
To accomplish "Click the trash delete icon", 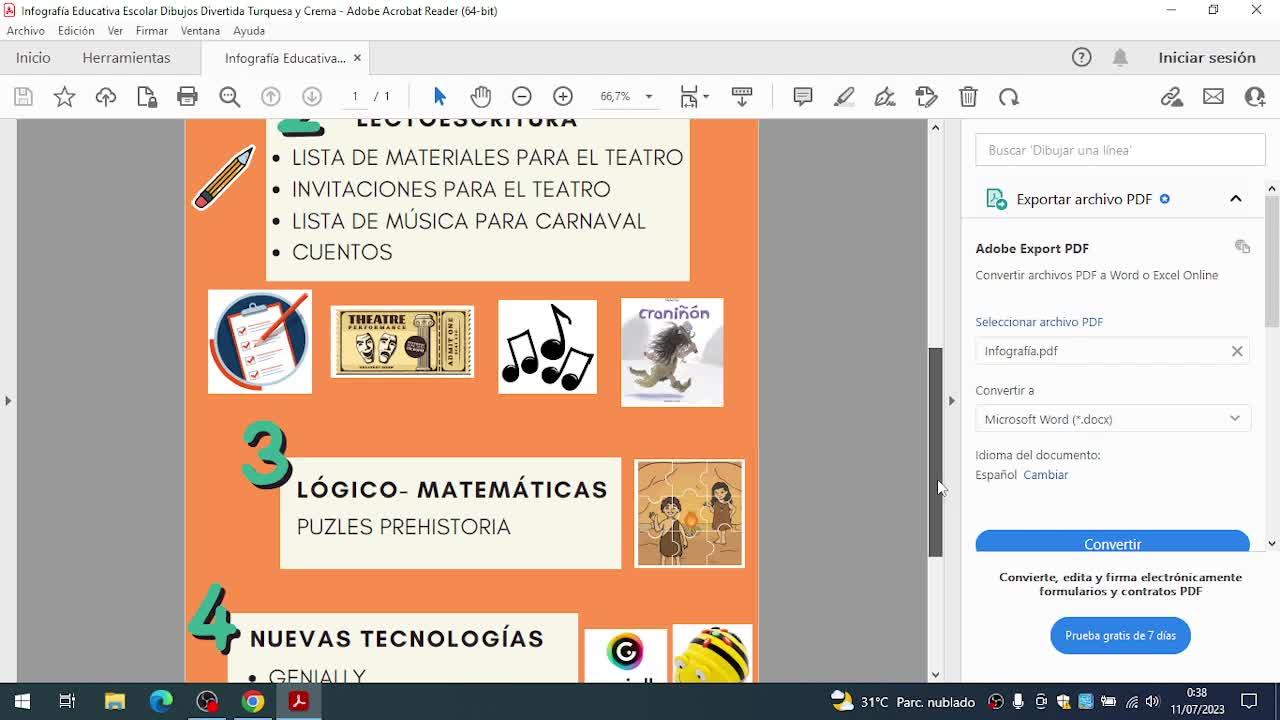I will (x=968, y=97).
